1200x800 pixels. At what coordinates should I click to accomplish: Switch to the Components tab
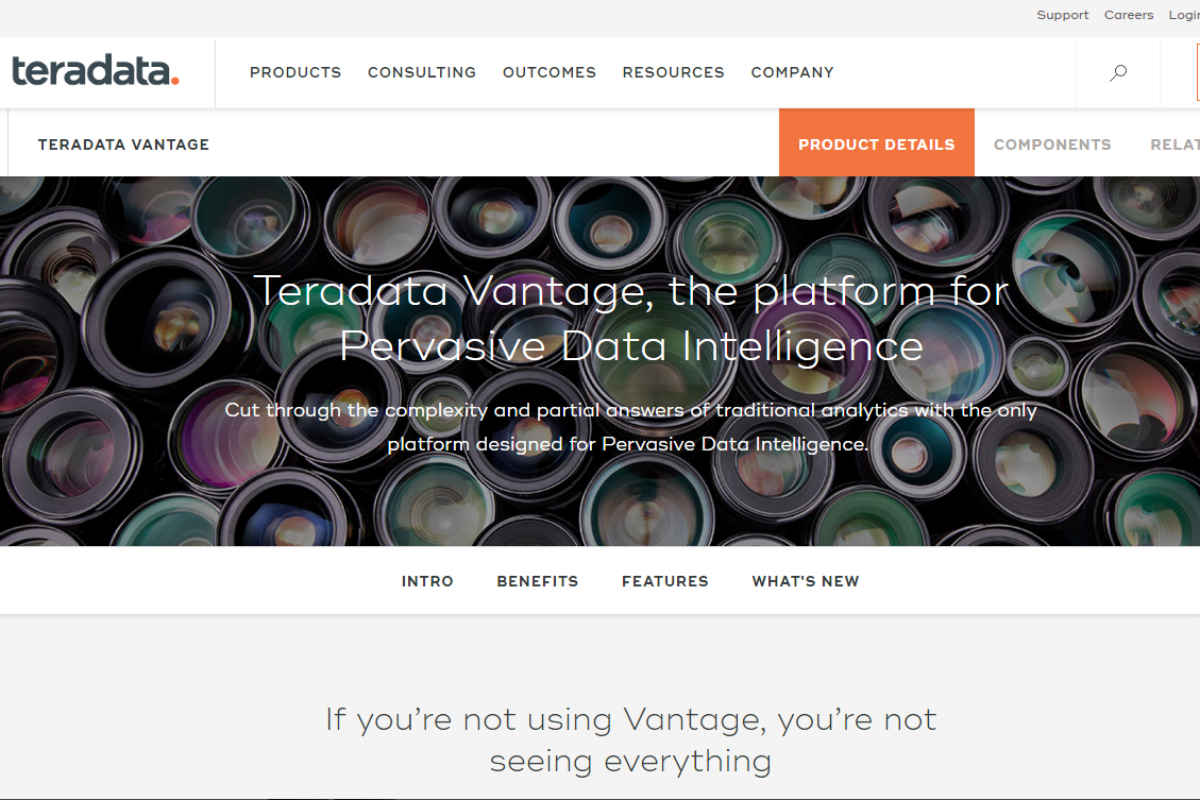pos(1052,144)
